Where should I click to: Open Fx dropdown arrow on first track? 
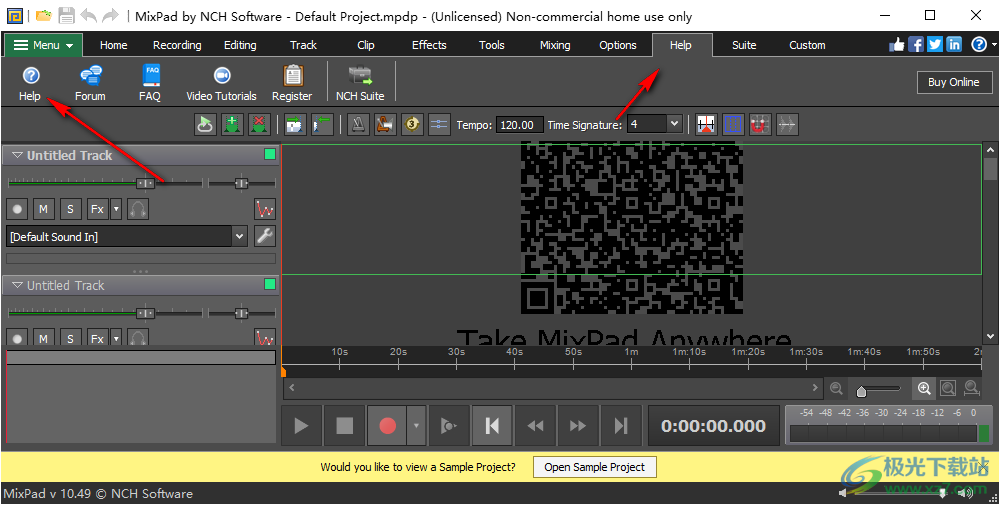pos(115,209)
